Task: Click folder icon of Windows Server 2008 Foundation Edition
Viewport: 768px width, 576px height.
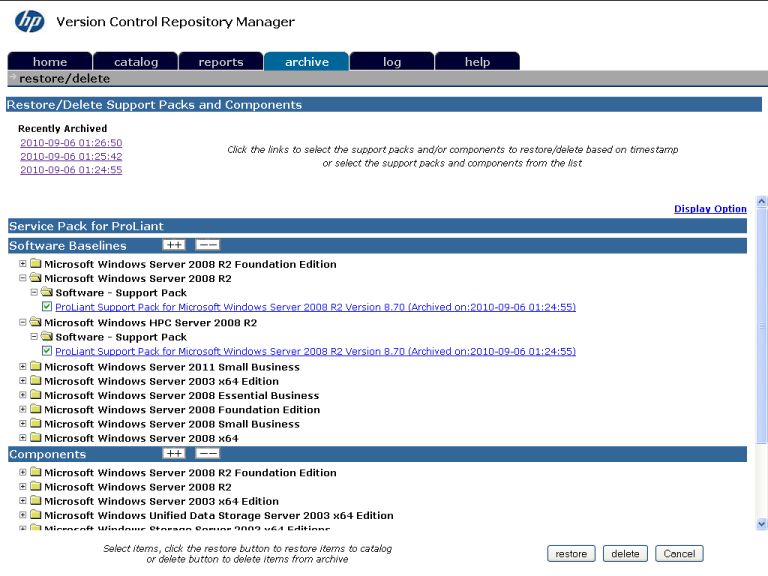Action: pos(35,409)
